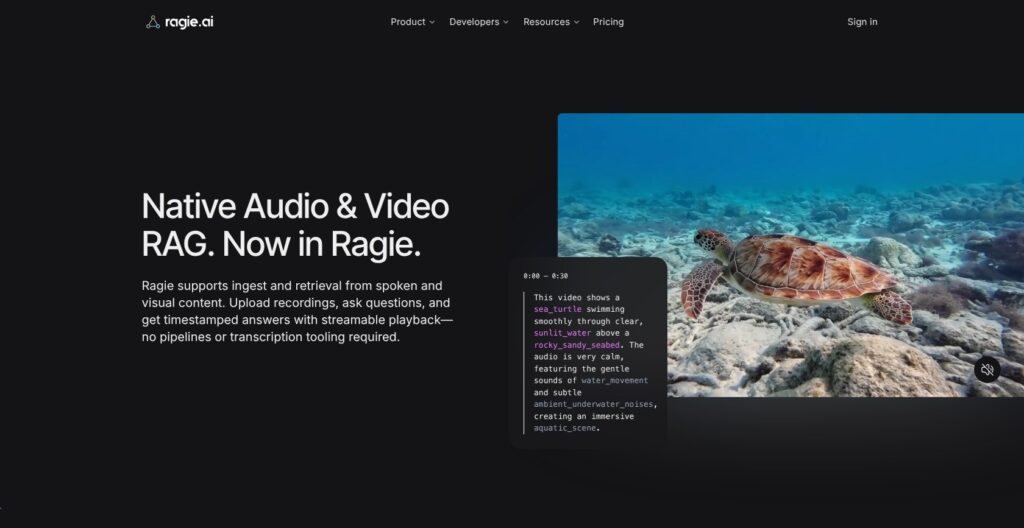Go to the Pricing page
This screenshot has width=1024, height=528.
608,22
